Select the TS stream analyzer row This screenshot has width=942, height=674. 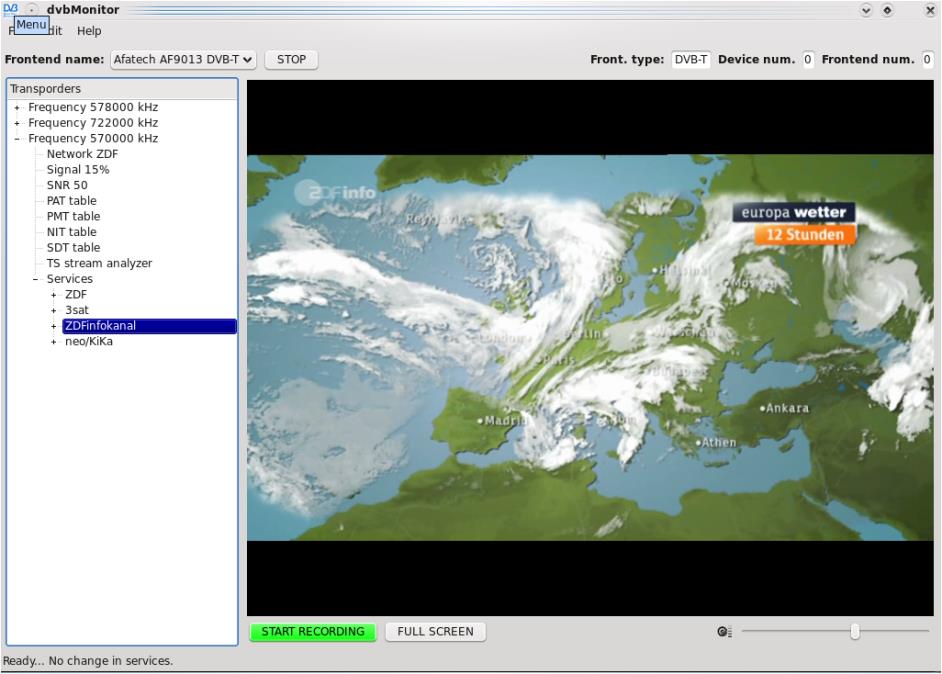(99, 264)
